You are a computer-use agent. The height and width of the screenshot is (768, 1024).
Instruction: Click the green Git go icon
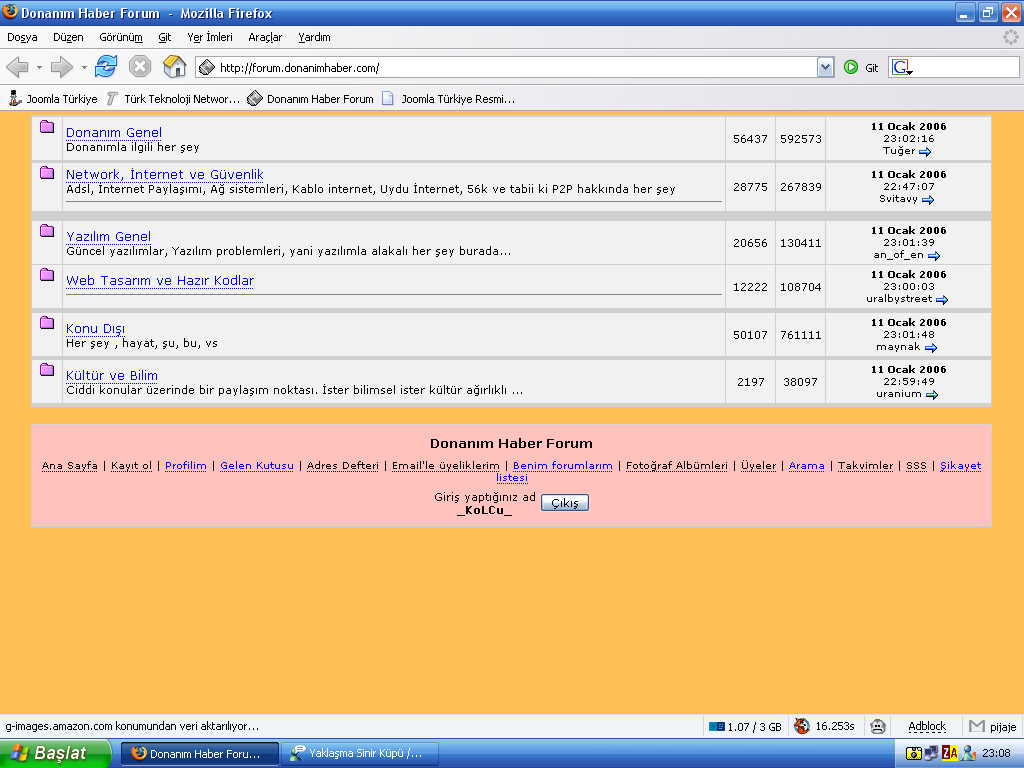[x=850, y=67]
